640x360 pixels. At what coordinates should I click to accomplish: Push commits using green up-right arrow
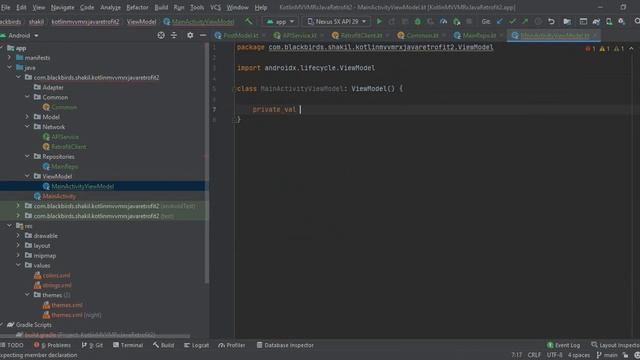point(525,21)
